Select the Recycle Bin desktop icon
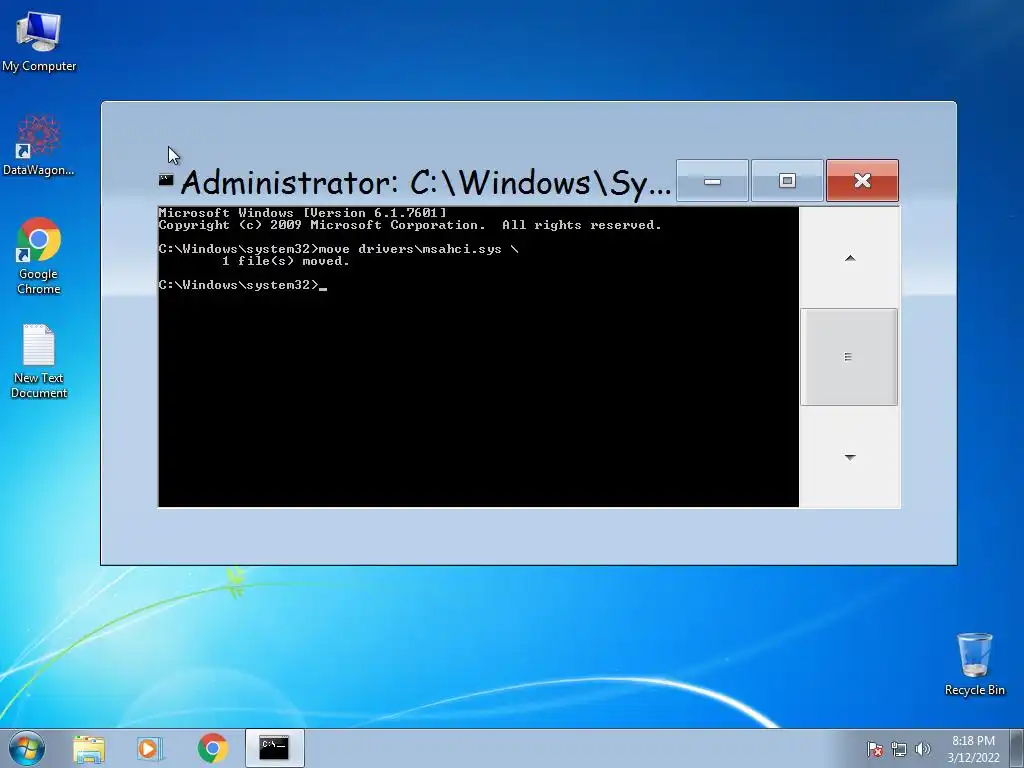Viewport: 1024px width, 768px height. (x=974, y=664)
